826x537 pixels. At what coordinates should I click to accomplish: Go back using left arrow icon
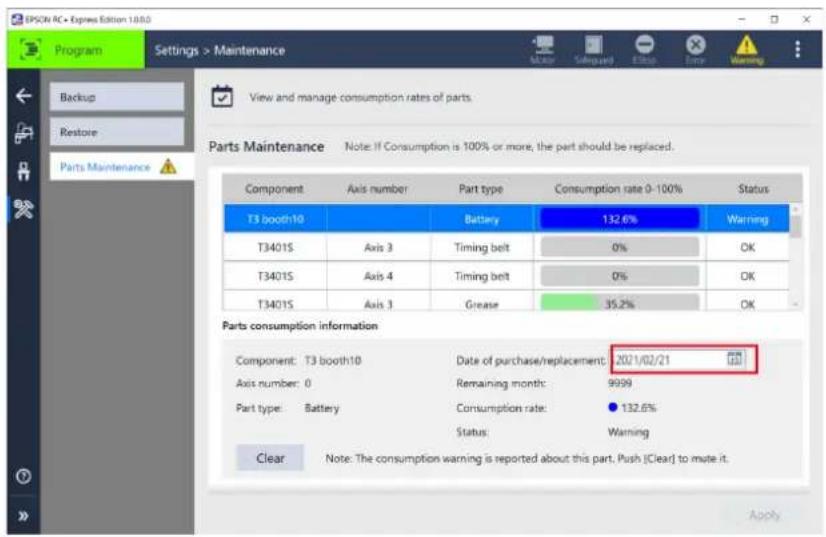24,96
